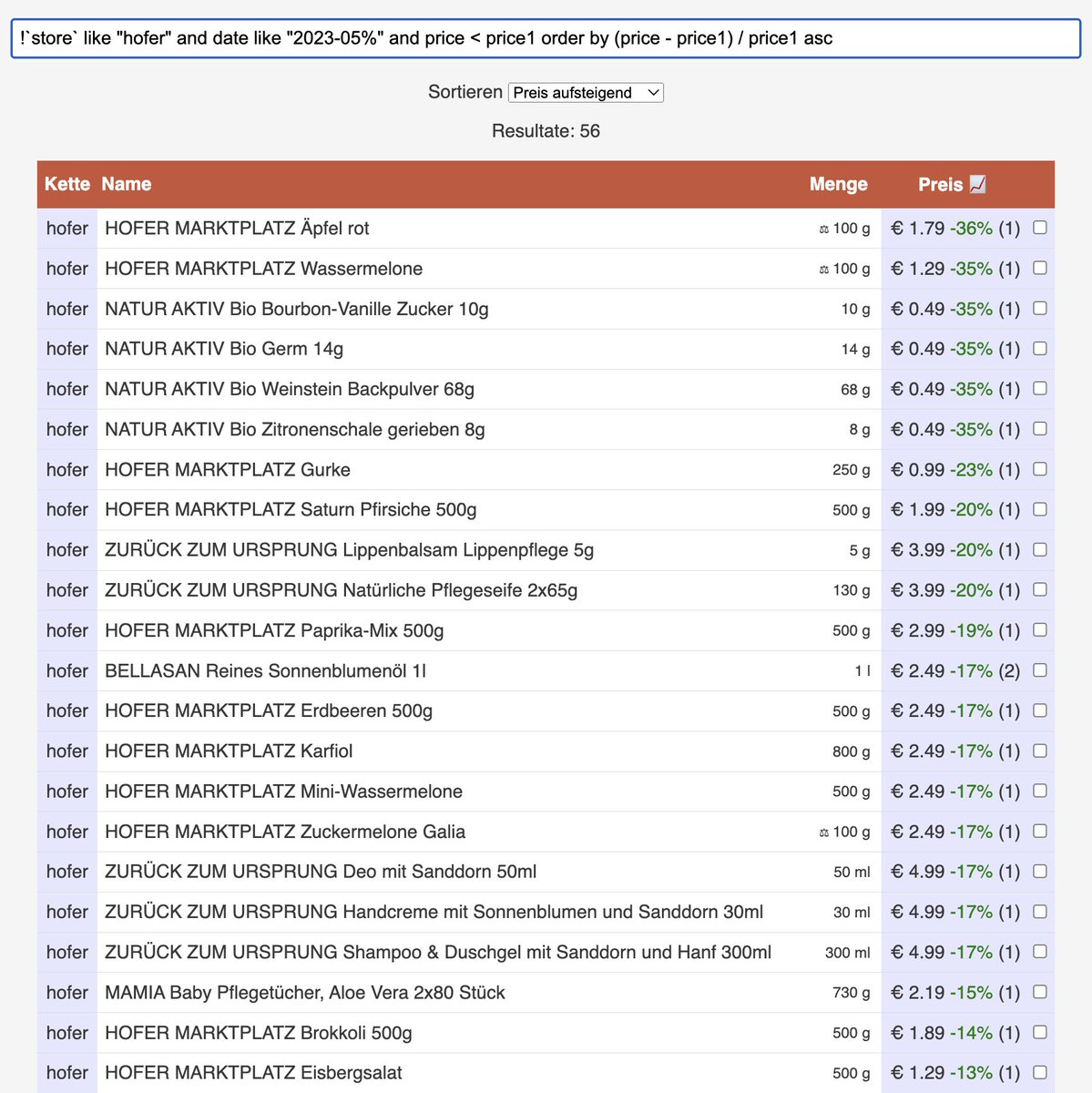Tick checkbox for Brokkoli 500g row

1040,1032
